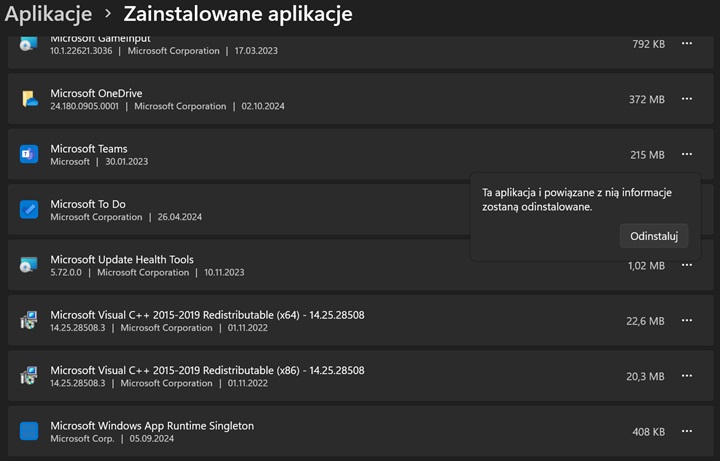720x461 pixels.
Task: Click the Visual C++ Redistributable (x86) icon
Action: click(29, 376)
